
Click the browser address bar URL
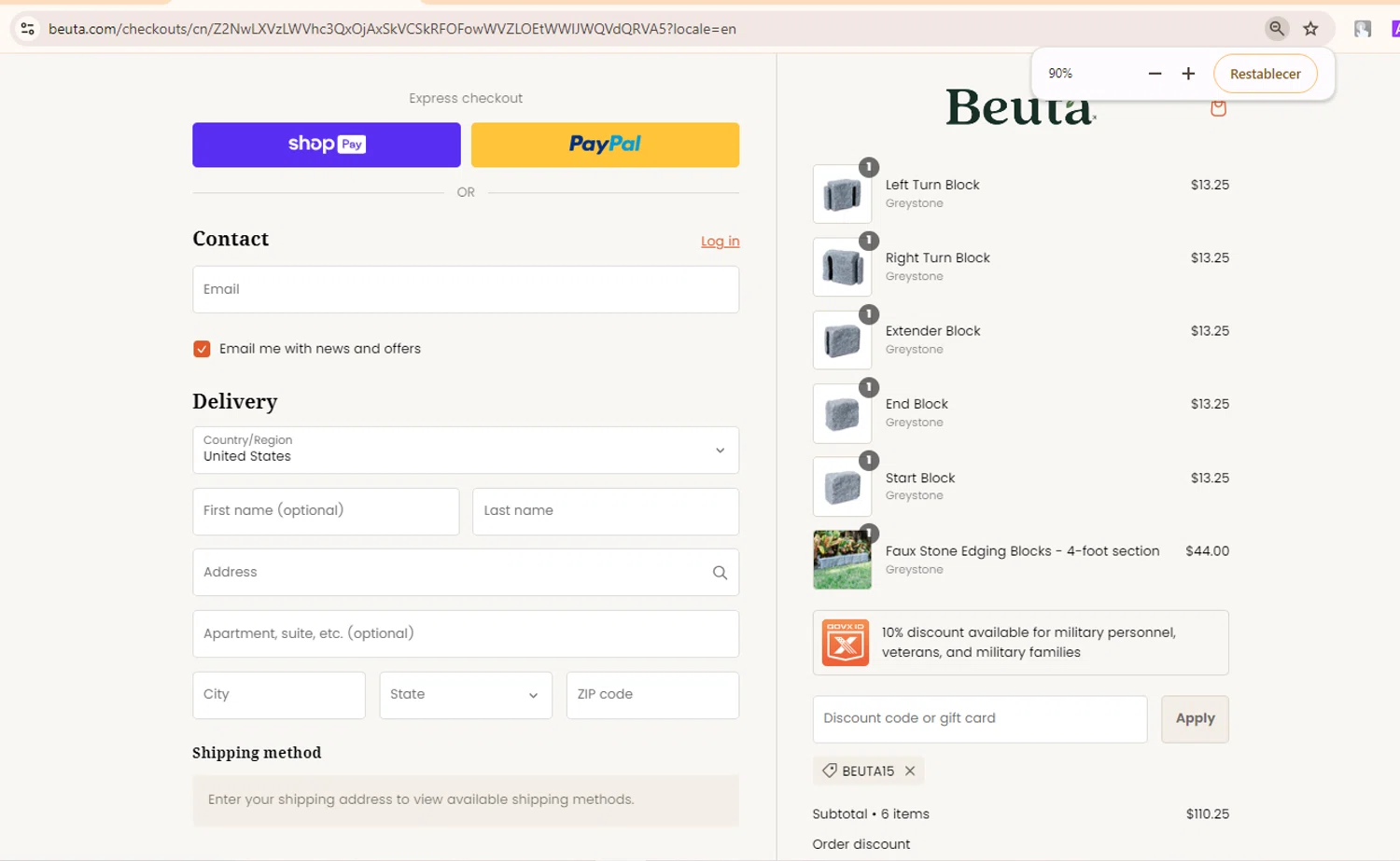(x=392, y=29)
